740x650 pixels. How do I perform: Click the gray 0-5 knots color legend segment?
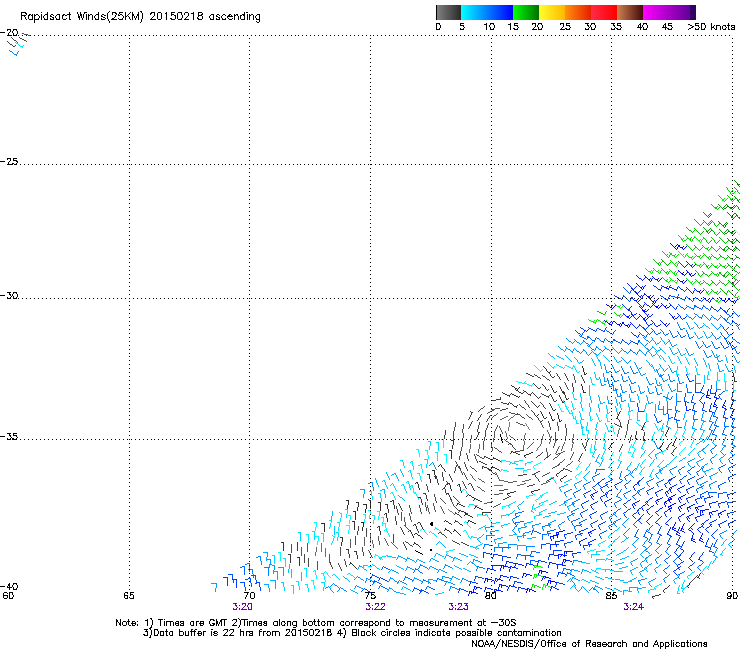(x=448, y=12)
